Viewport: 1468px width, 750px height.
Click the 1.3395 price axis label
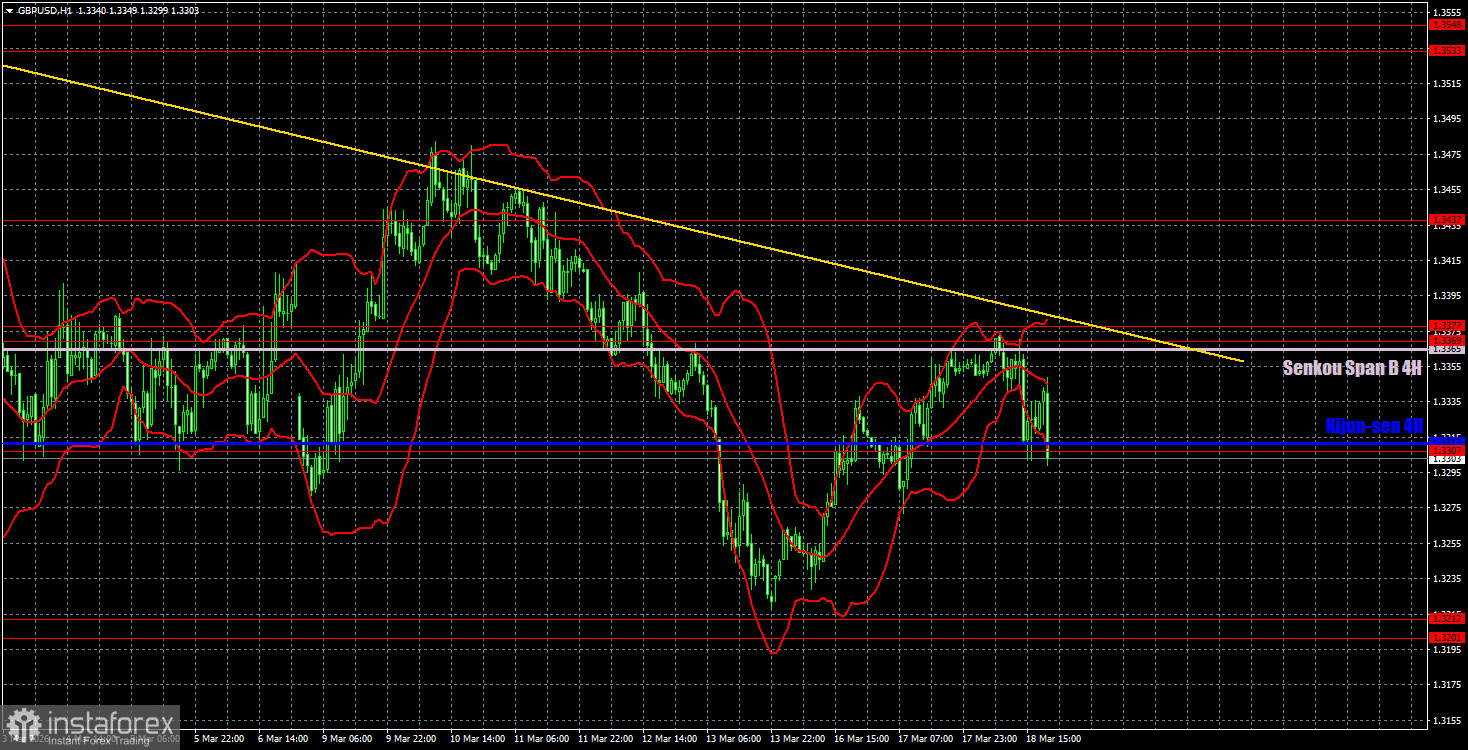point(1447,295)
